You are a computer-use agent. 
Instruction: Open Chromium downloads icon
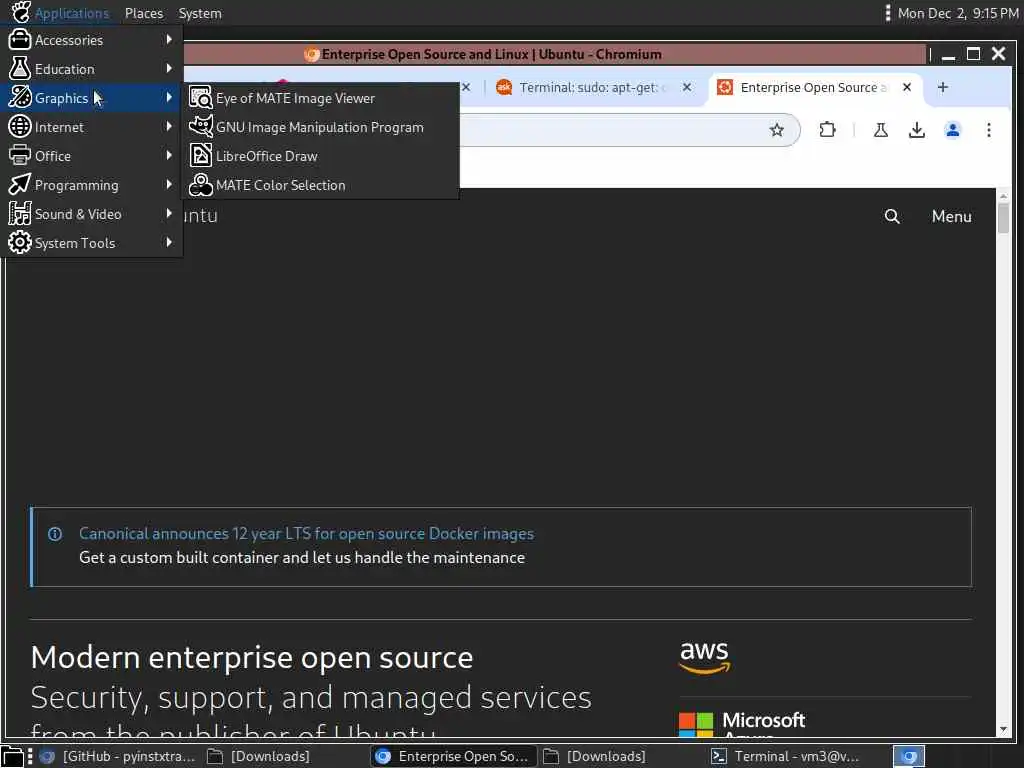pos(916,130)
